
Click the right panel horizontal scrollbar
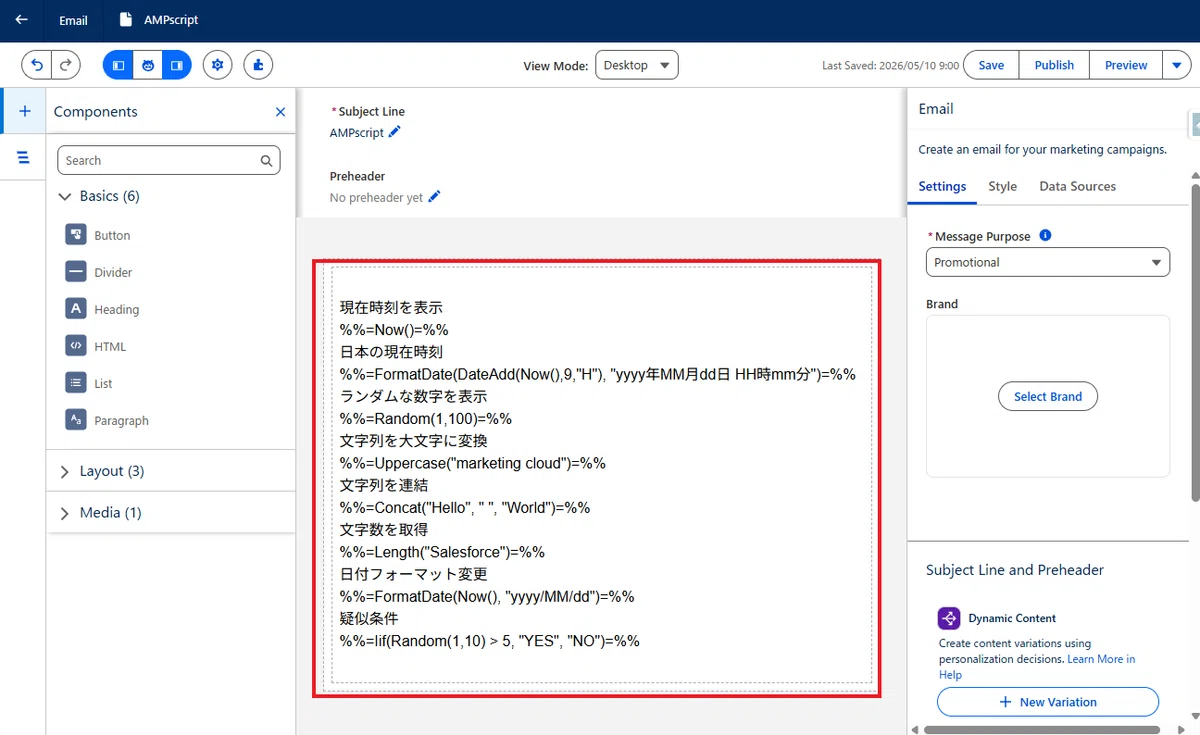click(x=1040, y=729)
